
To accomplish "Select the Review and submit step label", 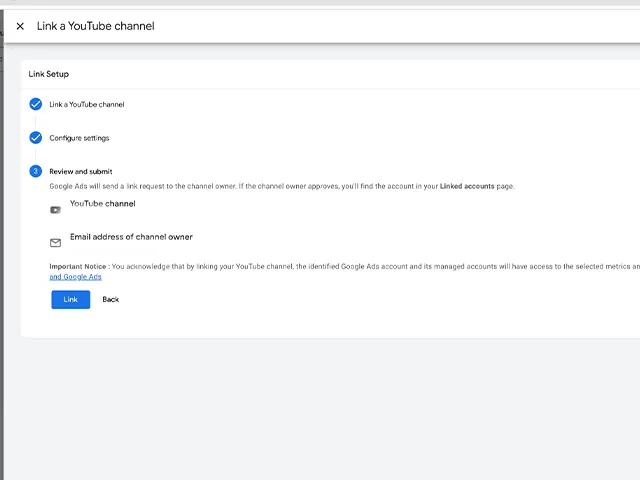I will coord(81,171).
